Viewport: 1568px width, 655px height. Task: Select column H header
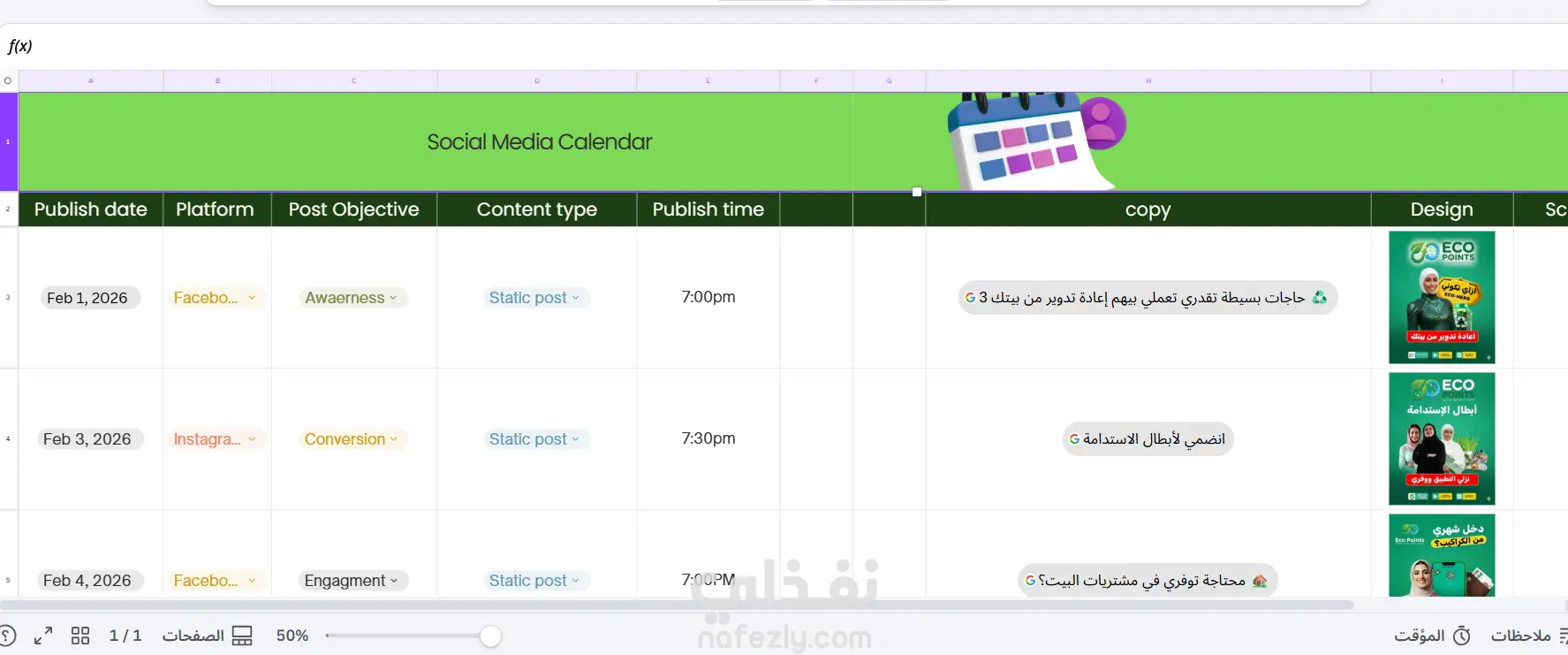click(1148, 80)
